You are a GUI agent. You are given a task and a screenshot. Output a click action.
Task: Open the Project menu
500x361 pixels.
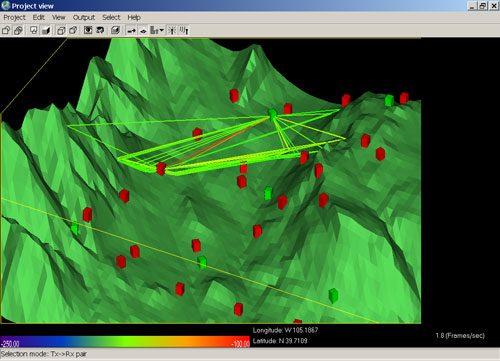(x=14, y=17)
